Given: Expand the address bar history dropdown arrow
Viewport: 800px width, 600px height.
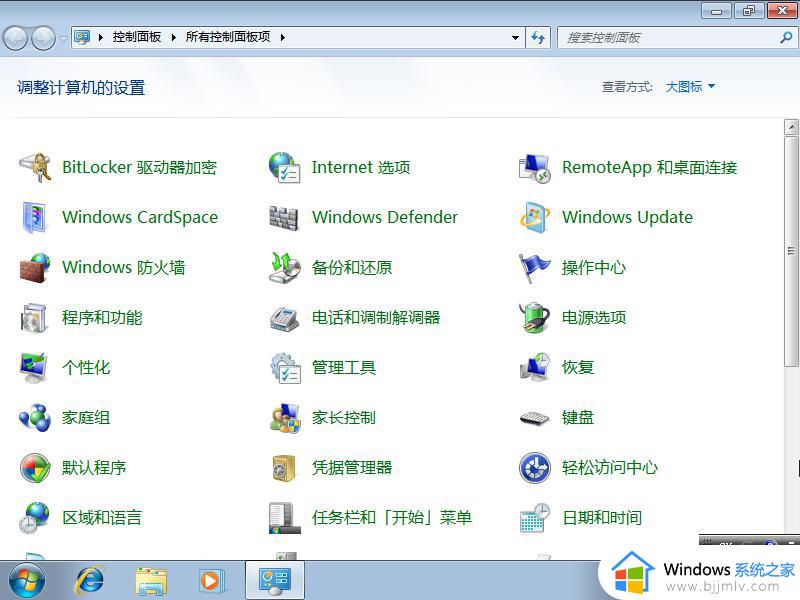Looking at the screenshot, I should pyautogui.click(x=515, y=37).
